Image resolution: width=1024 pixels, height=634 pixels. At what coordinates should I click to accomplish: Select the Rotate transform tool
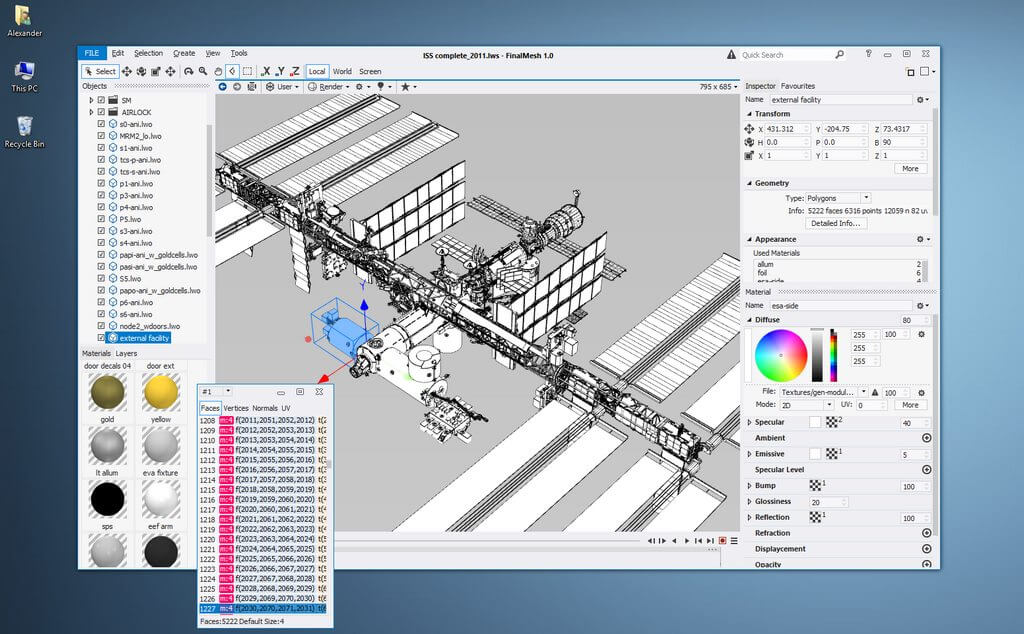click(x=140, y=71)
